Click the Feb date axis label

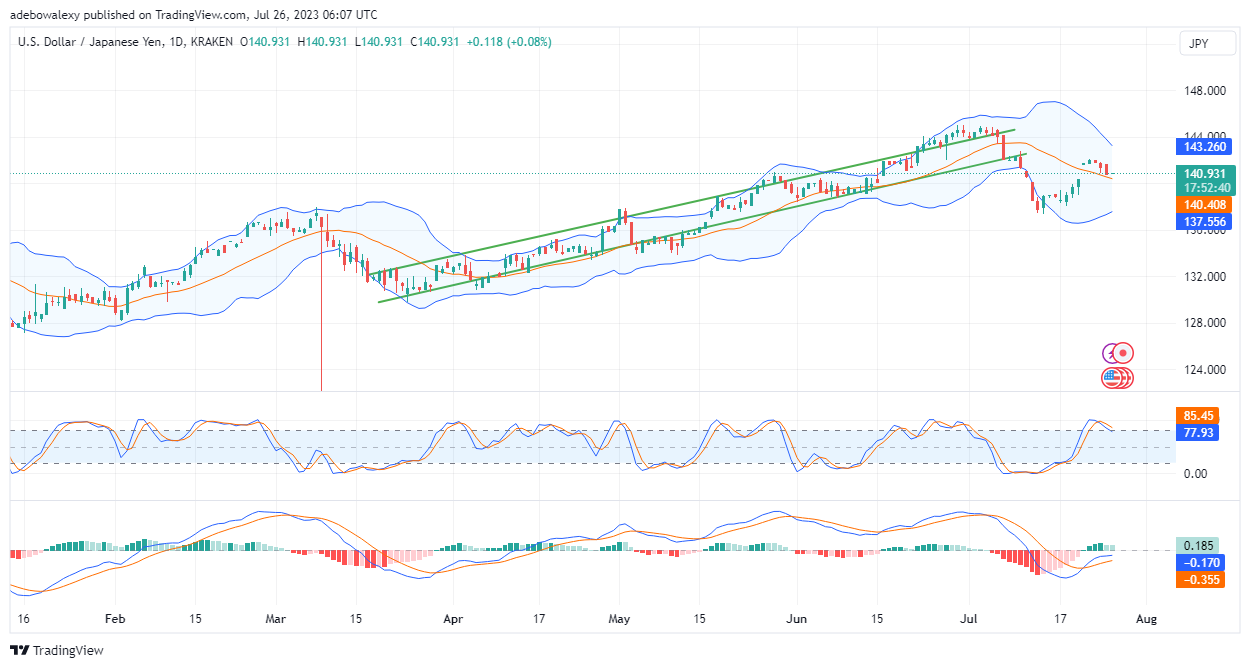point(114,619)
